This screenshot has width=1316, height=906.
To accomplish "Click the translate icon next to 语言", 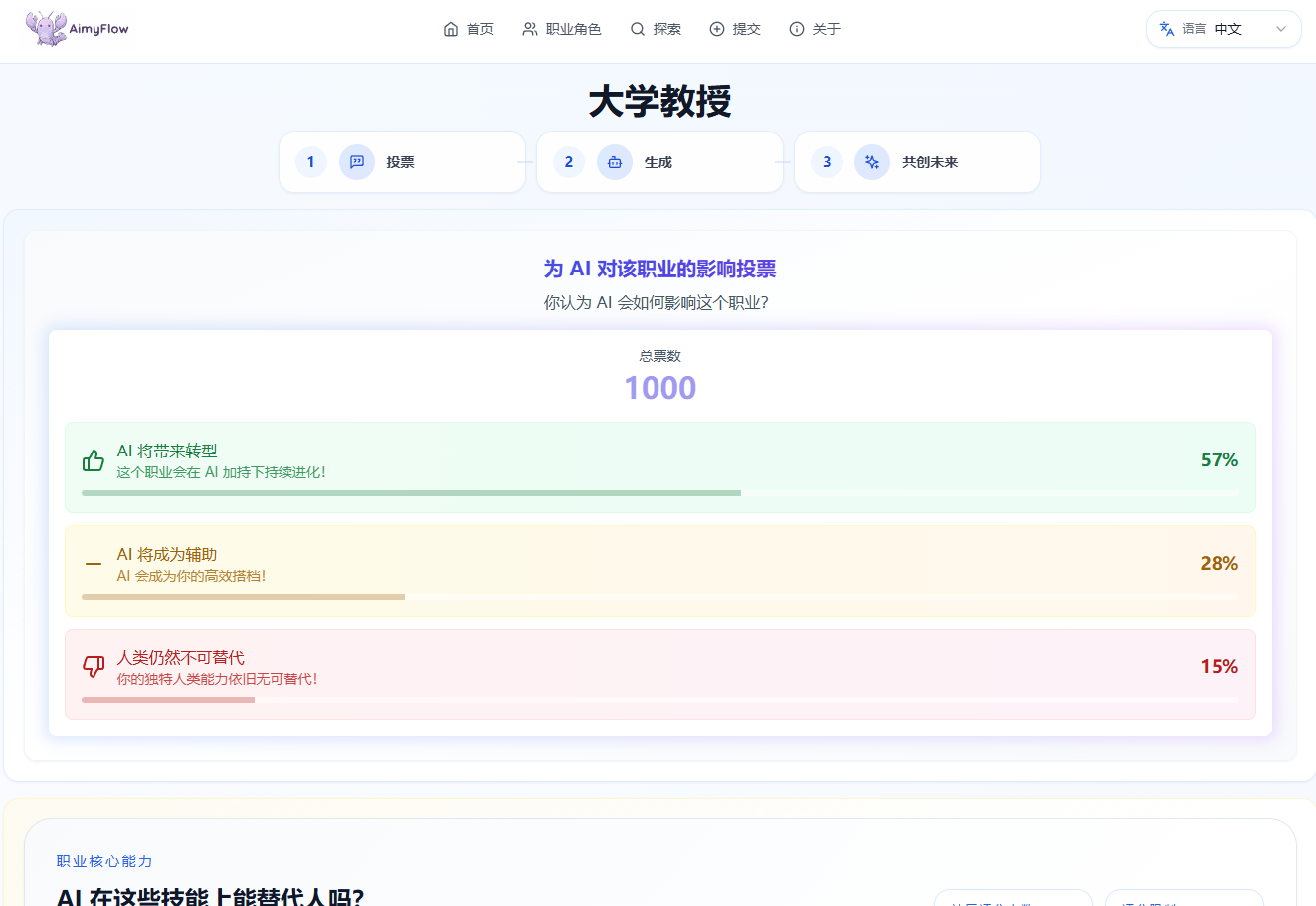I will coord(1167,29).
